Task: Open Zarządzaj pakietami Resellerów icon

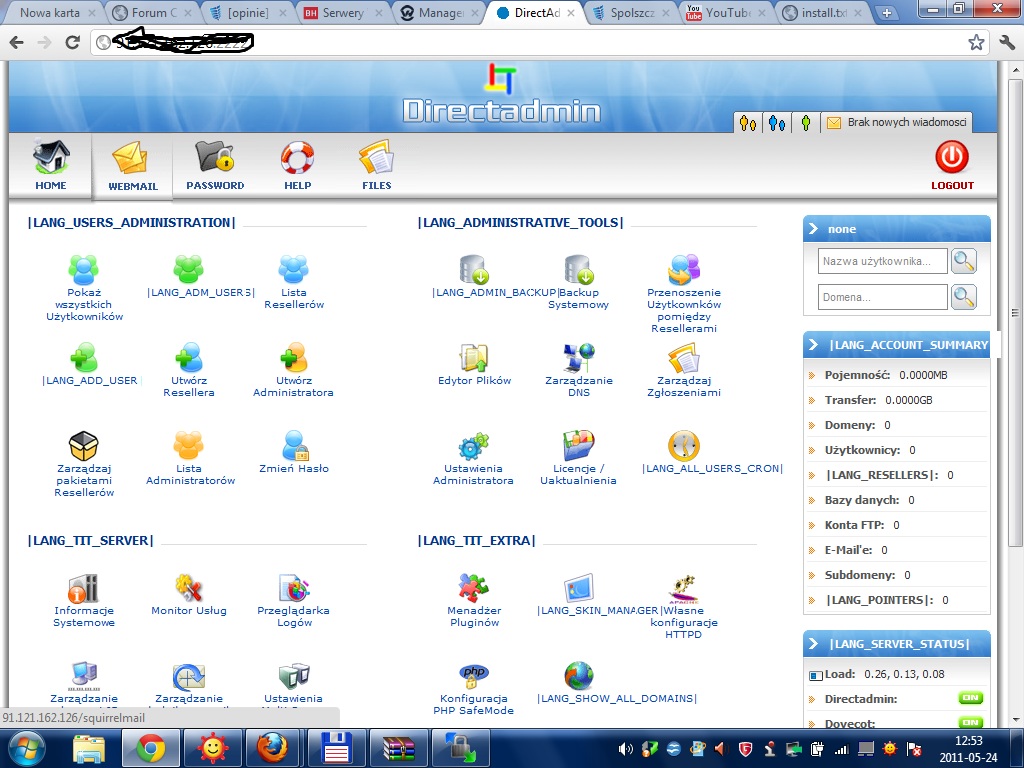Action: [x=84, y=445]
